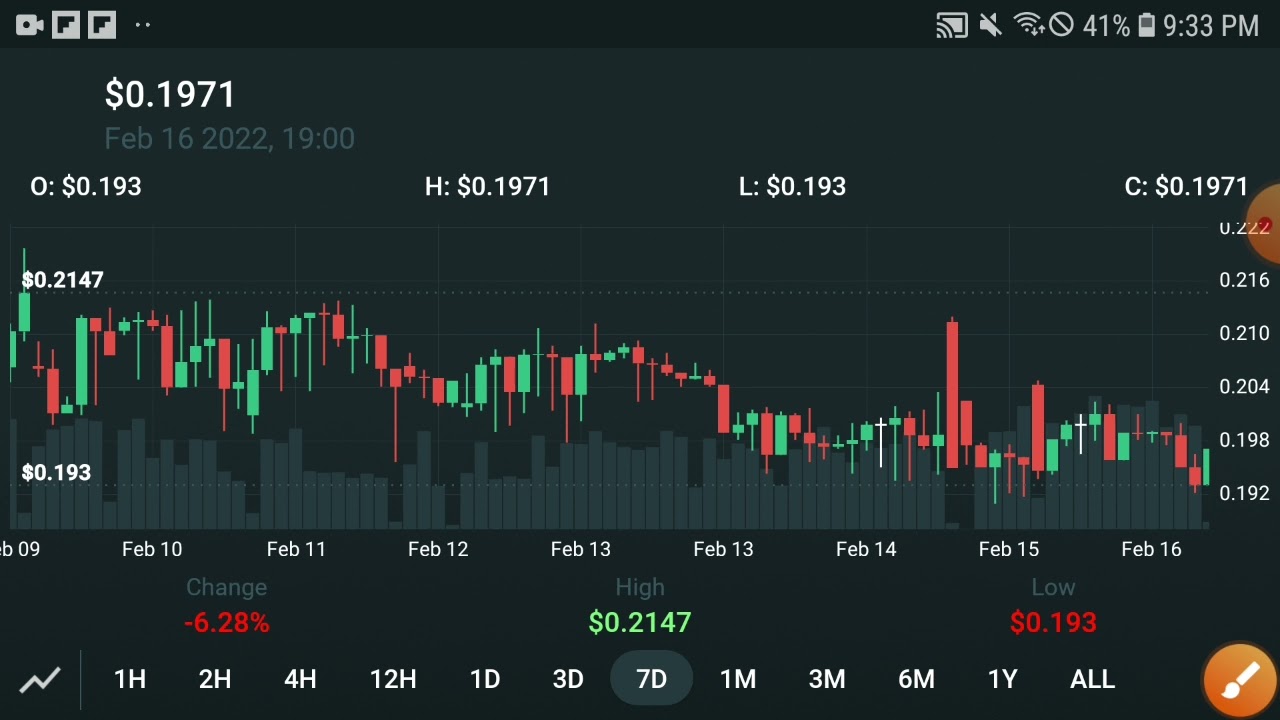Show the ALL time range
The height and width of the screenshot is (720, 1280).
1092,680
